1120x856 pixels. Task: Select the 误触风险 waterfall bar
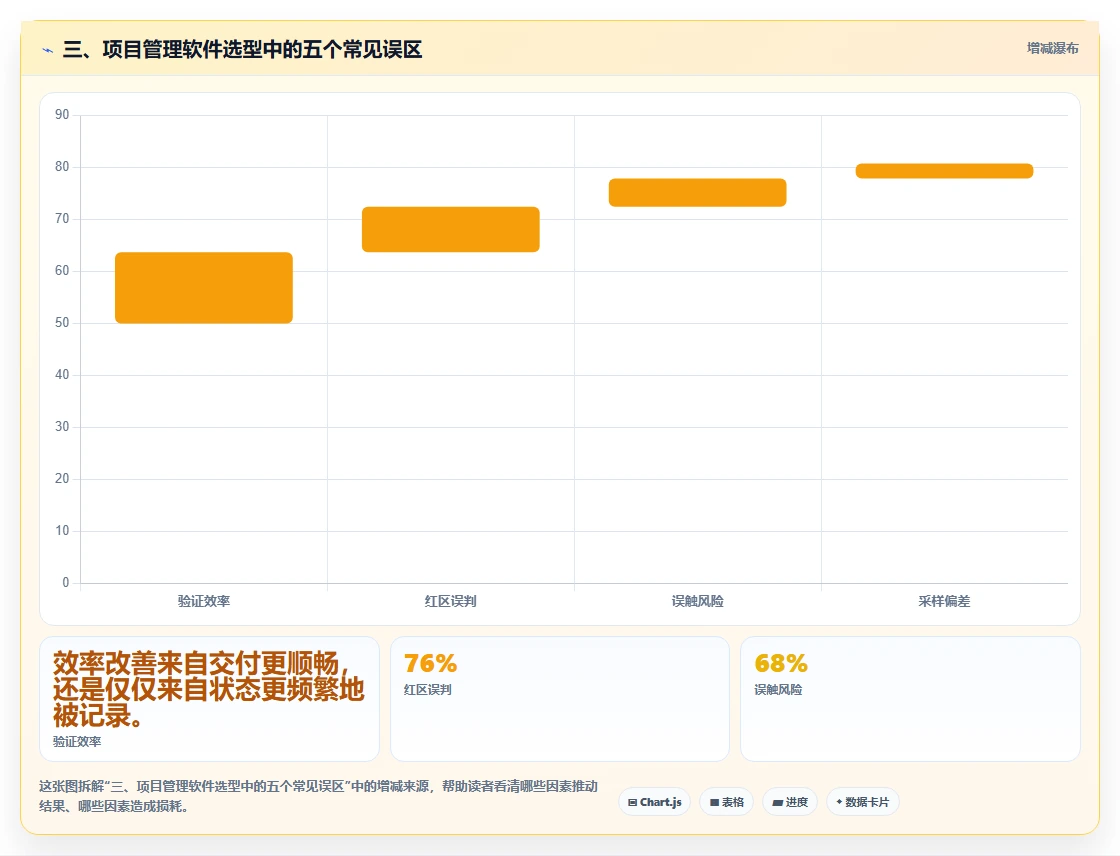(698, 193)
